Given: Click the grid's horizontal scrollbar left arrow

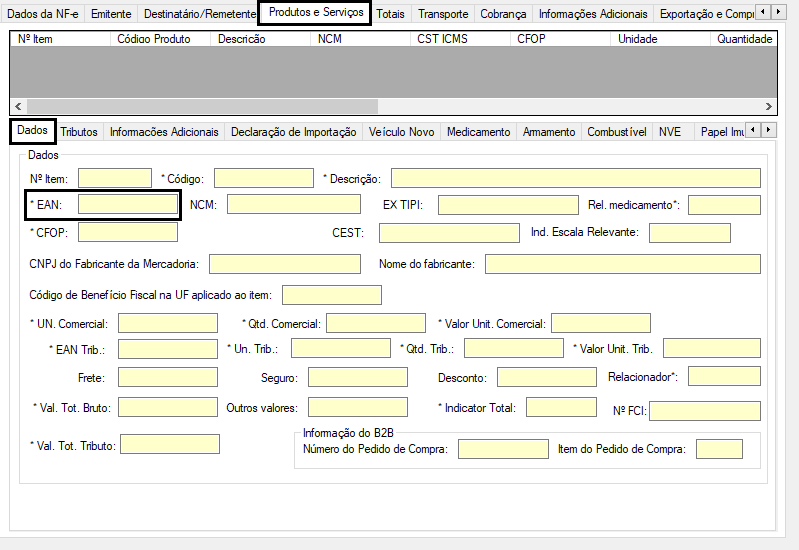Looking at the screenshot, I should coord(18,107).
